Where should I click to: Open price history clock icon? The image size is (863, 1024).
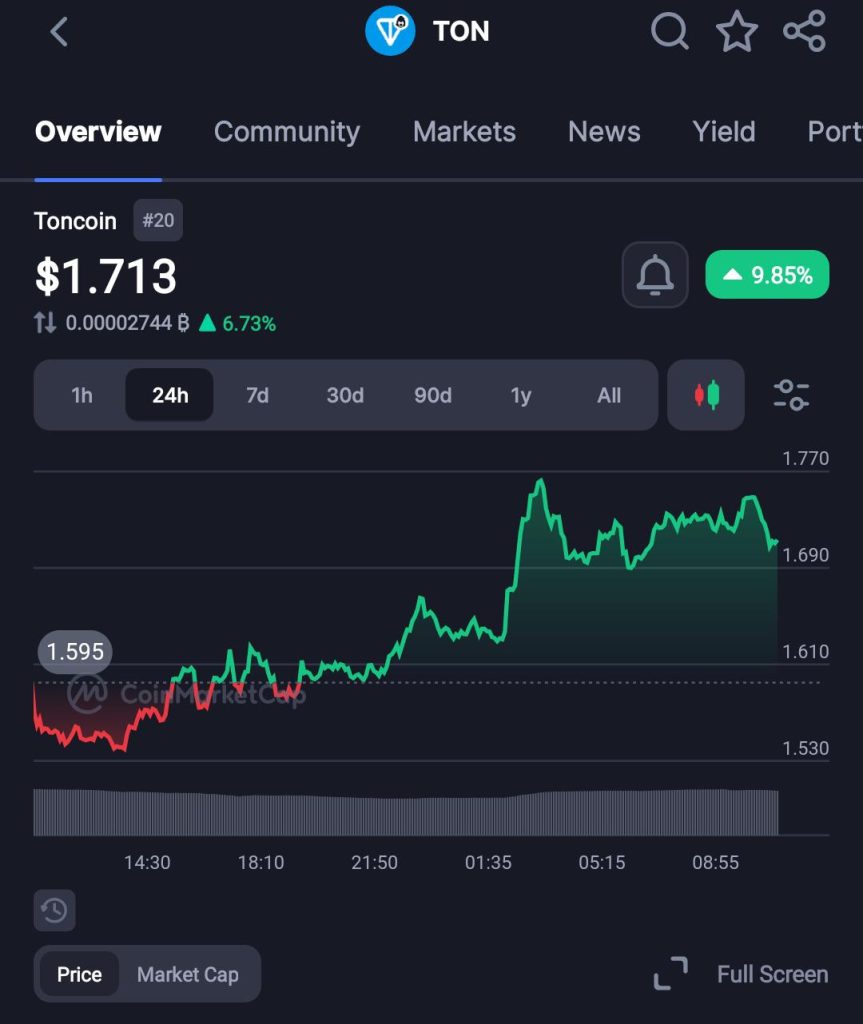[x=54, y=910]
